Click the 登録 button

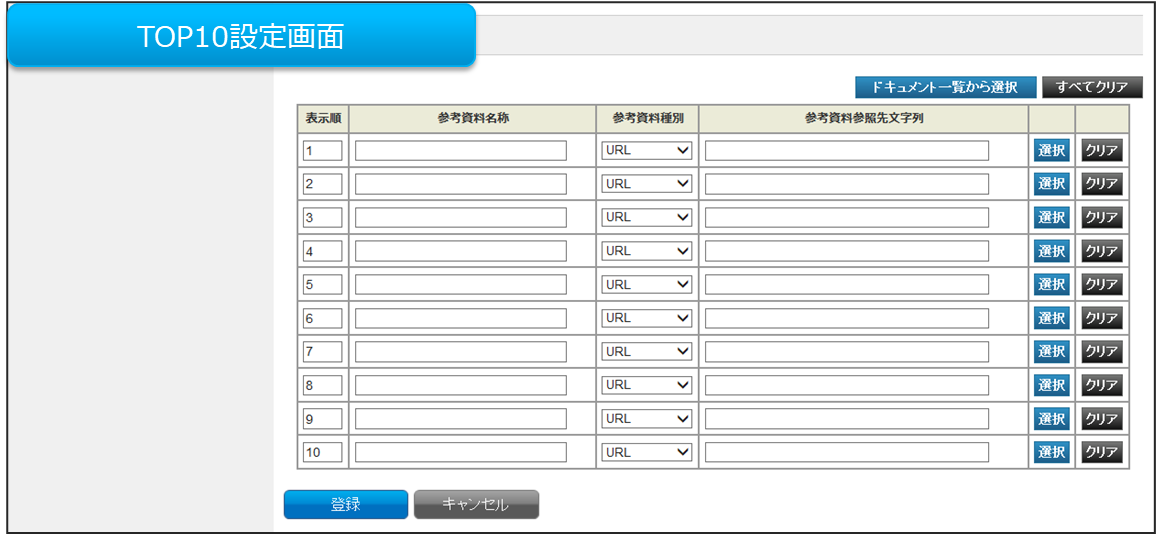point(345,505)
